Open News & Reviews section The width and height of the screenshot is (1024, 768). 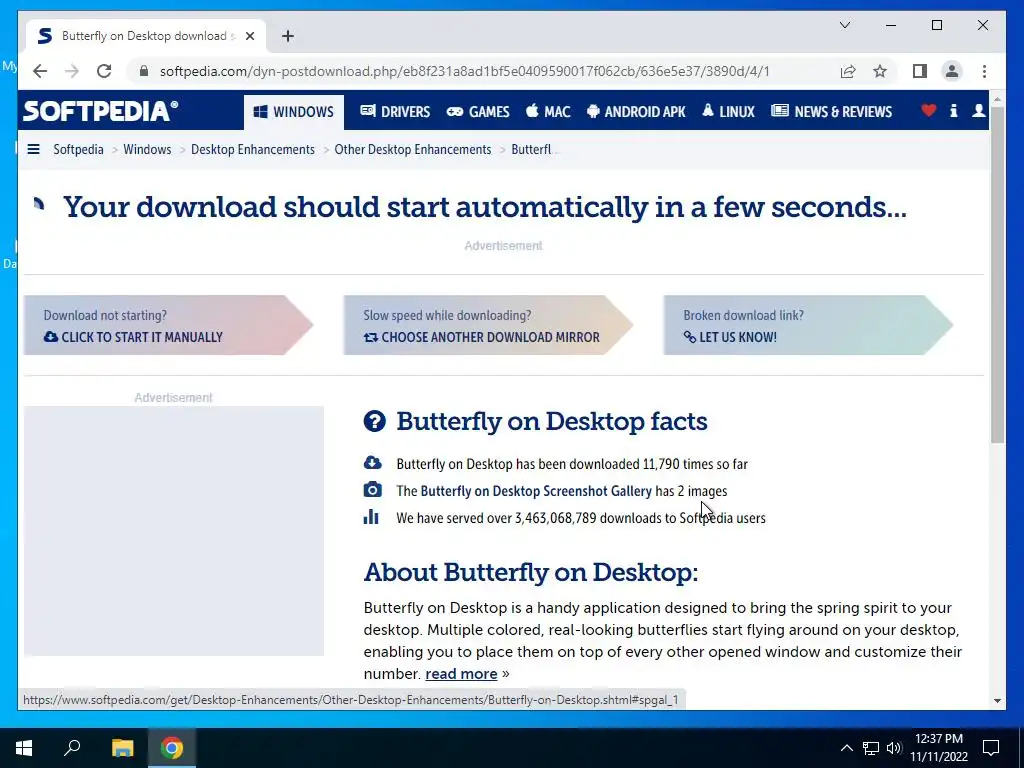(x=831, y=112)
